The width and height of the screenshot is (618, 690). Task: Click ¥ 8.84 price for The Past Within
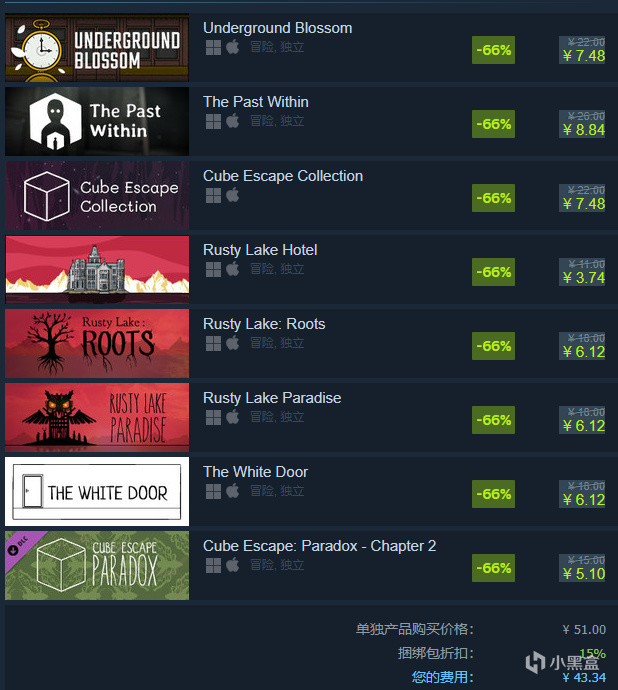584,130
